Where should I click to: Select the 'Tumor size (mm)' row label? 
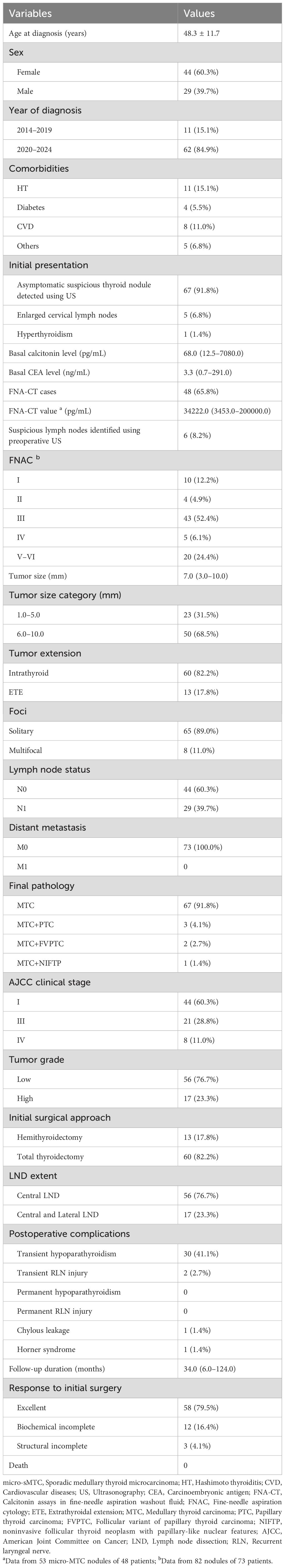38,576
